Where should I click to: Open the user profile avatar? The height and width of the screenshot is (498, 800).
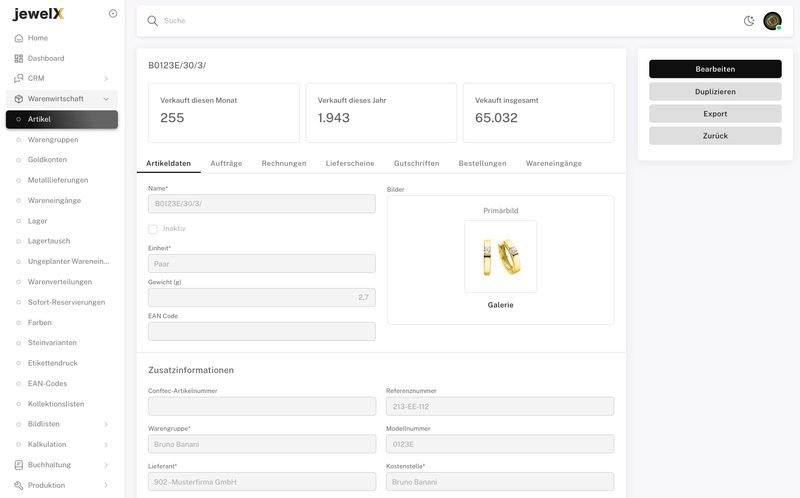[772, 21]
